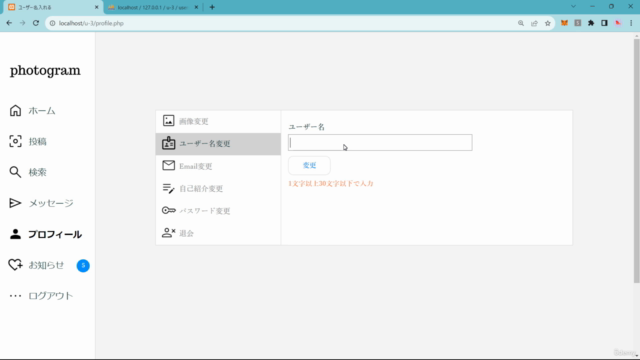Open the extensions puzzle-piece icon
This screenshot has width=640, height=360.
[591, 23]
